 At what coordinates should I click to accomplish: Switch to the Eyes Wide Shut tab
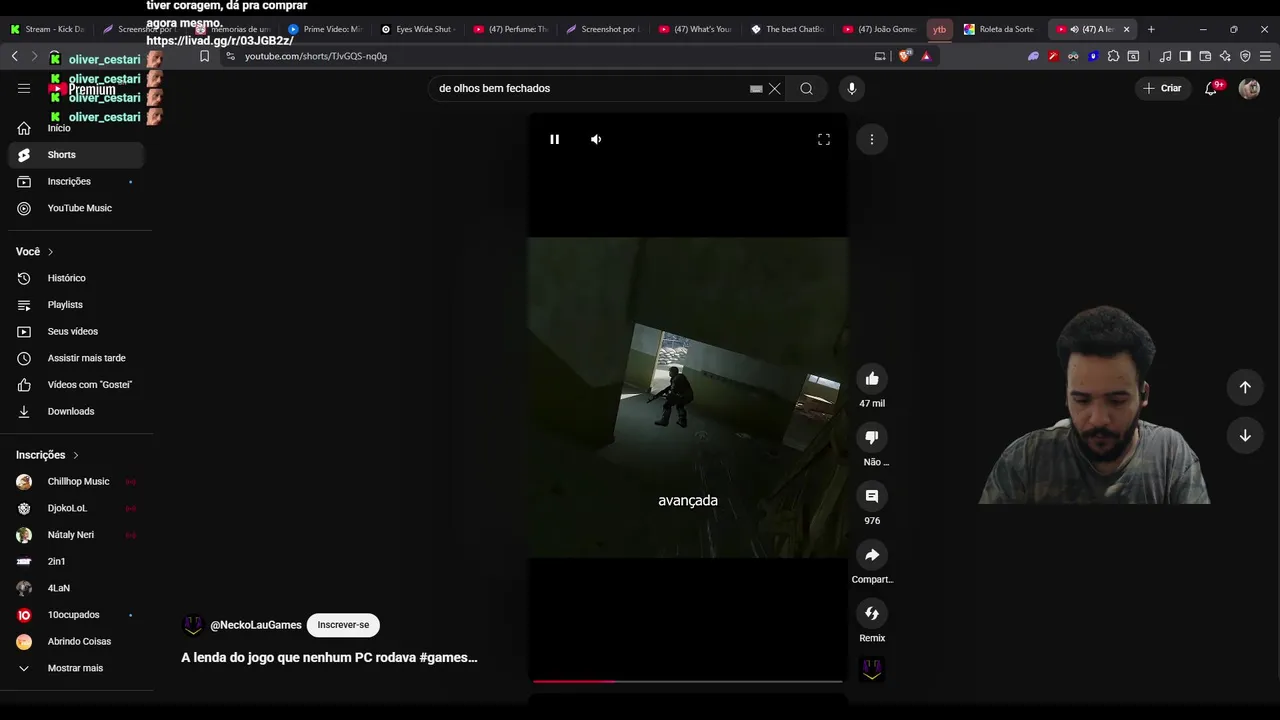pyautogui.click(x=418, y=29)
